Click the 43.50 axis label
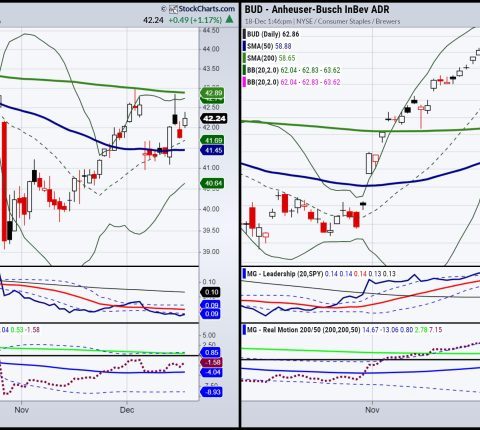480x430 pixels. [x=211, y=69]
